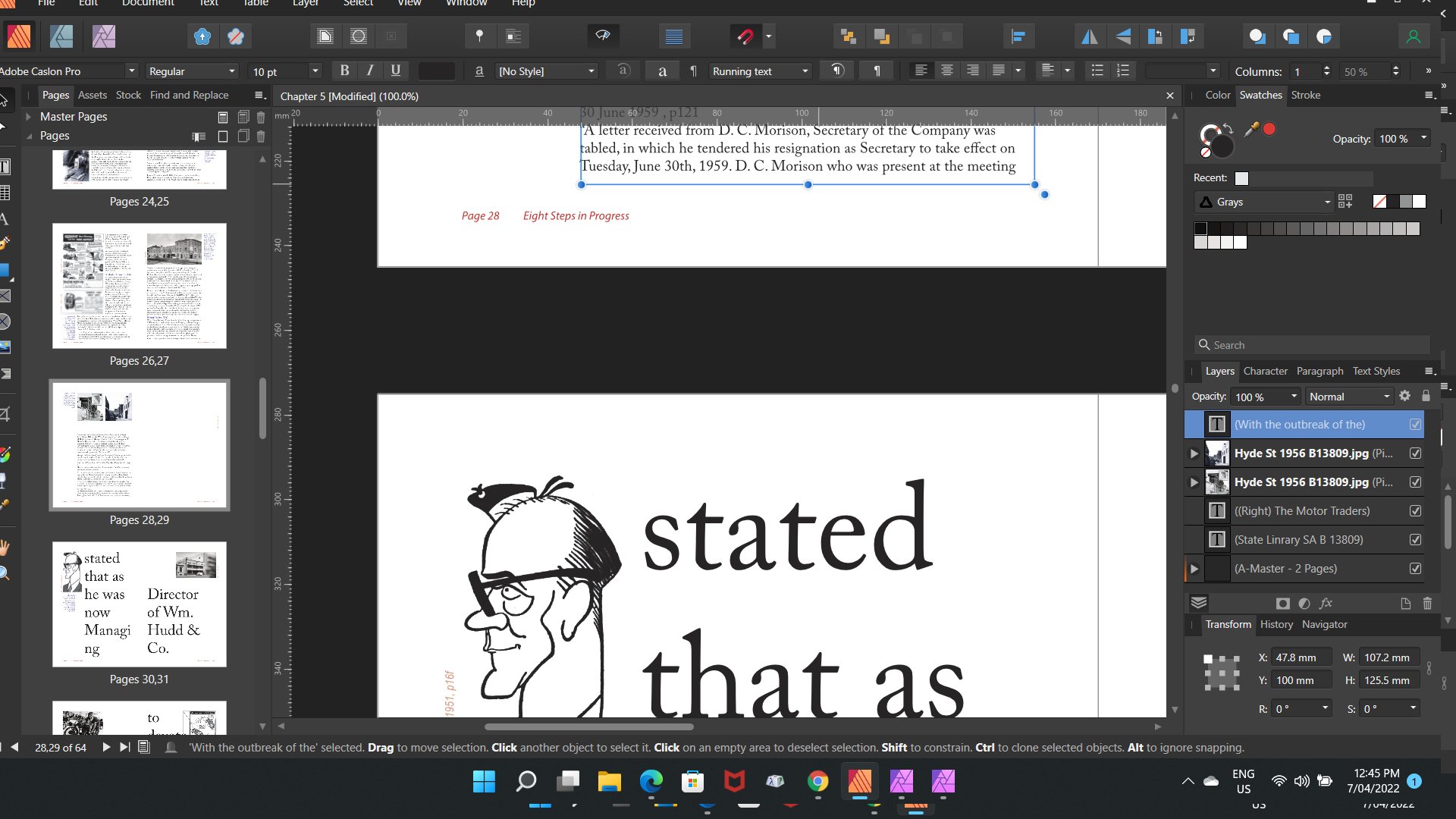Click the Columns count field
The width and height of the screenshot is (1456, 819).
[1304, 71]
